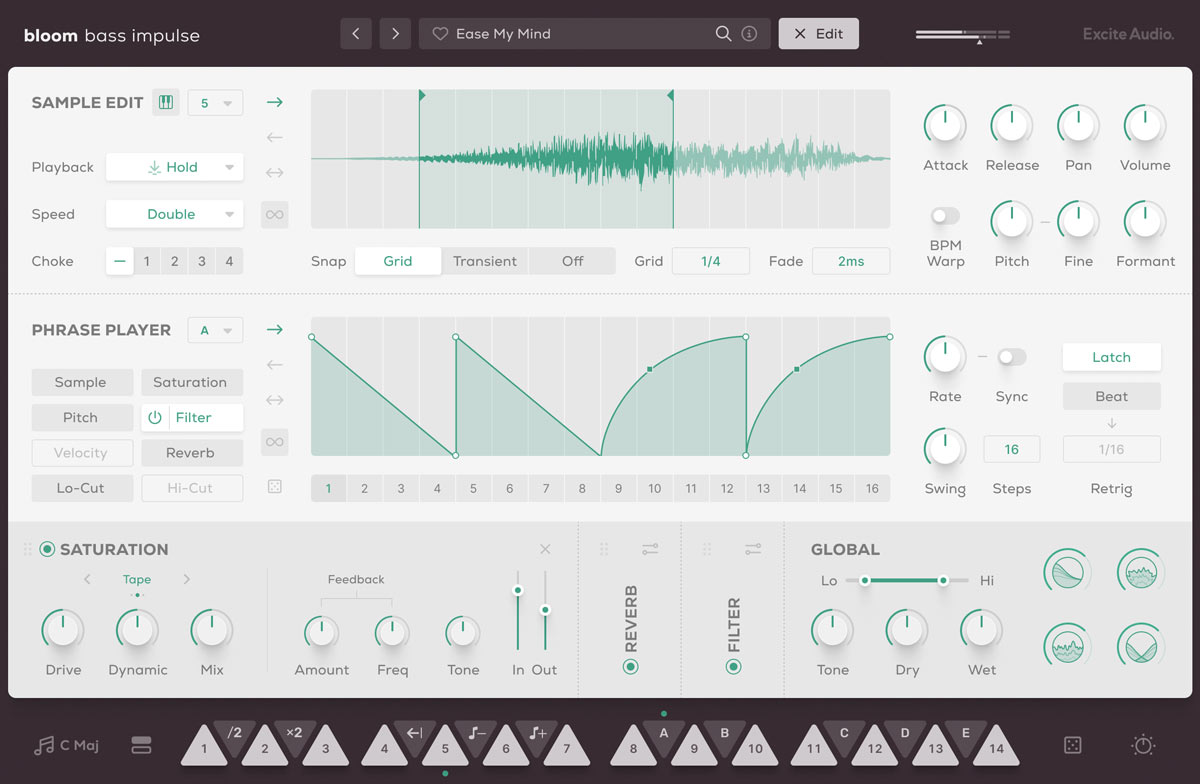1200x784 pixels.
Task: Open the Playback Hold dropdown
Action: pyautogui.click(x=174, y=167)
